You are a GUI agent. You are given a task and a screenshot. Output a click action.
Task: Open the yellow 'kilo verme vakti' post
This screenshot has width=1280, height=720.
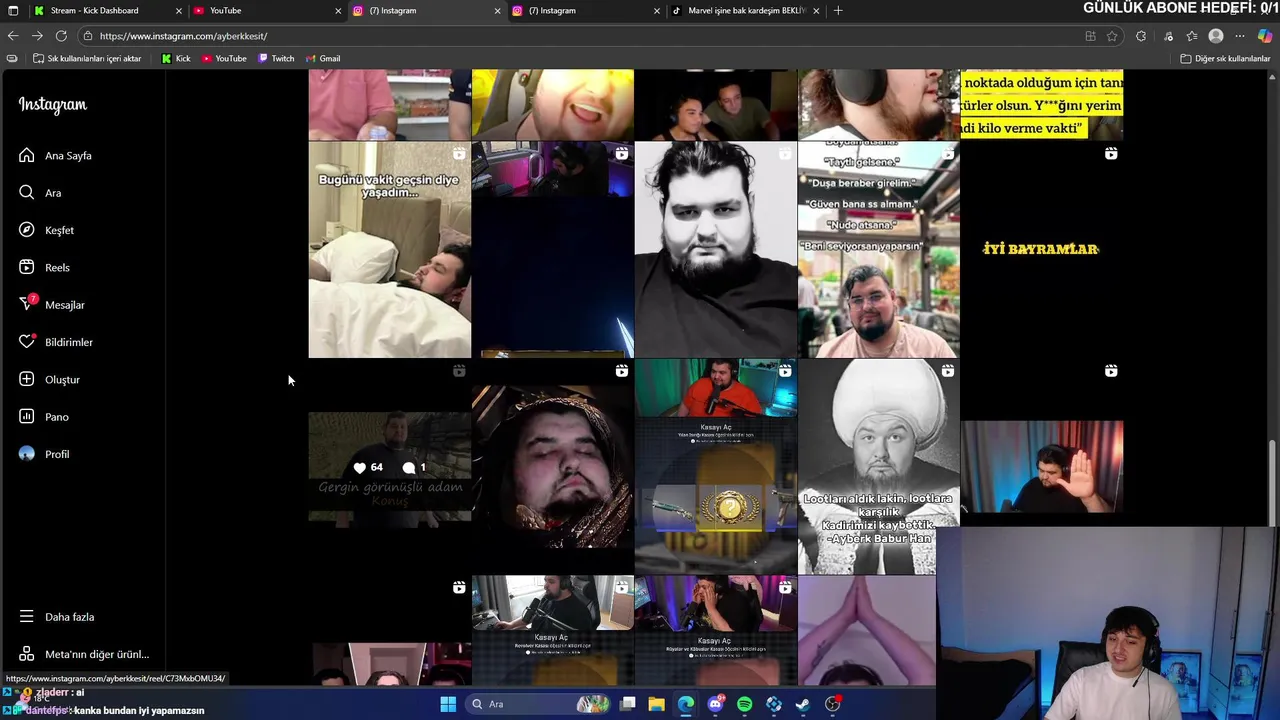(1041, 104)
